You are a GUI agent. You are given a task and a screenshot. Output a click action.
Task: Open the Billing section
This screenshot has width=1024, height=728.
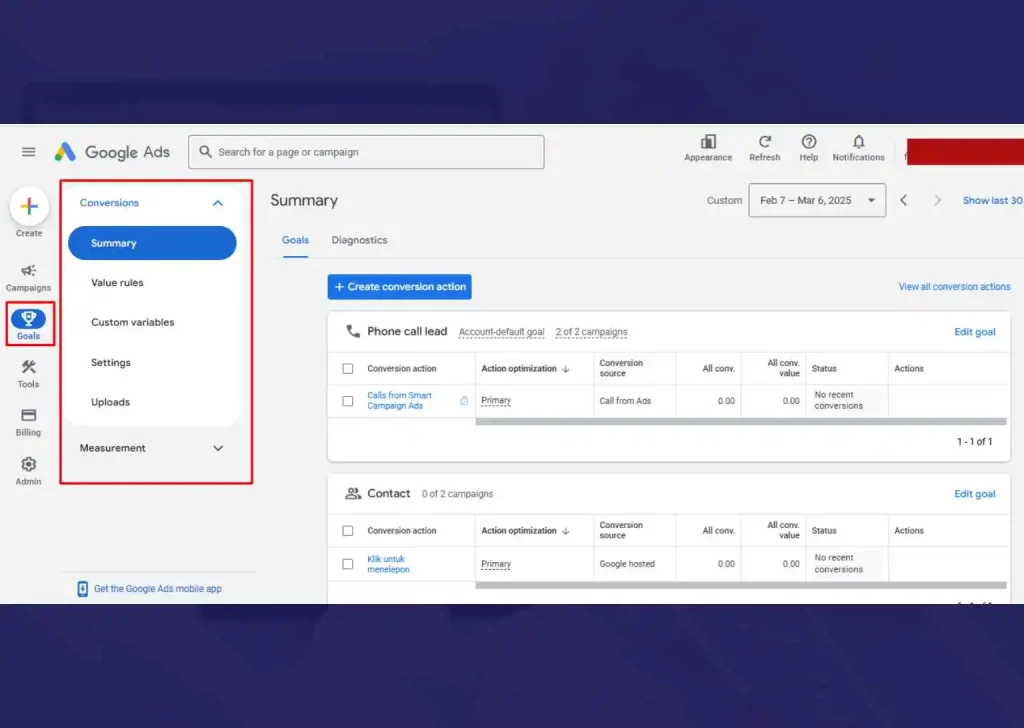tap(28, 422)
